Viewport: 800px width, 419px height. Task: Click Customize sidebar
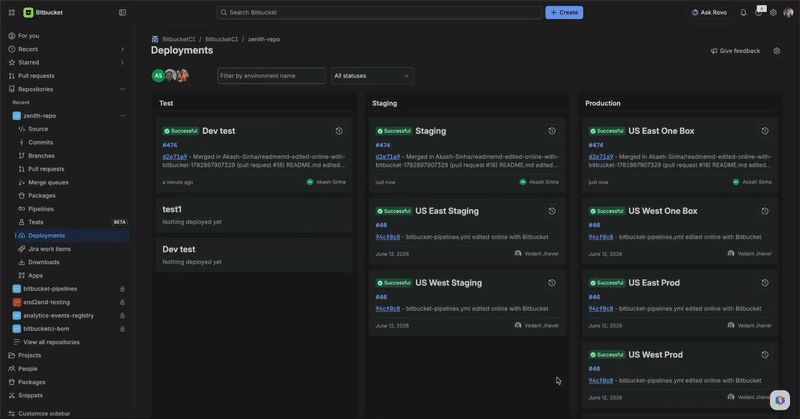click(x=44, y=413)
